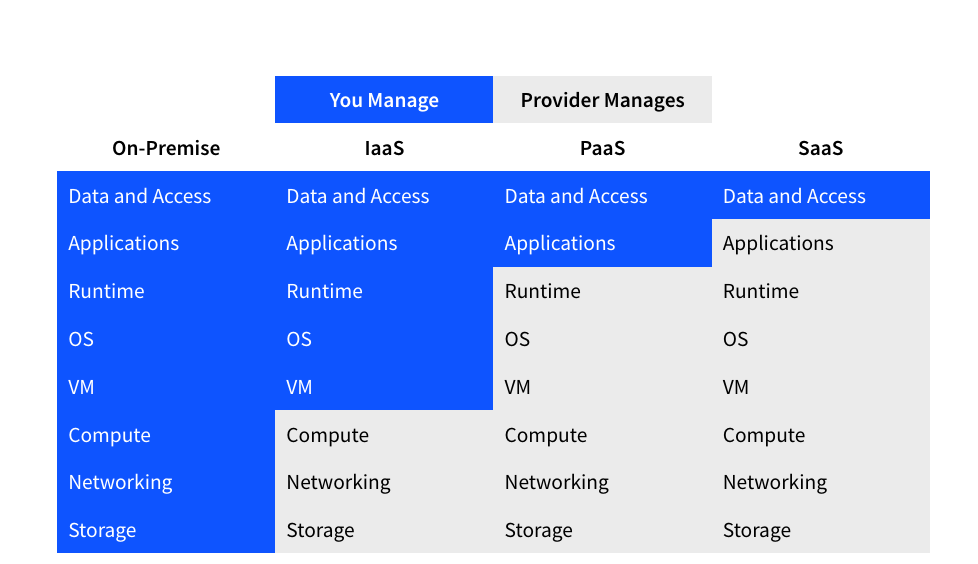This screenshot has width=978, height=564.
Task: Click Storage in the PaaS column
Action: [x=538, y=530]
